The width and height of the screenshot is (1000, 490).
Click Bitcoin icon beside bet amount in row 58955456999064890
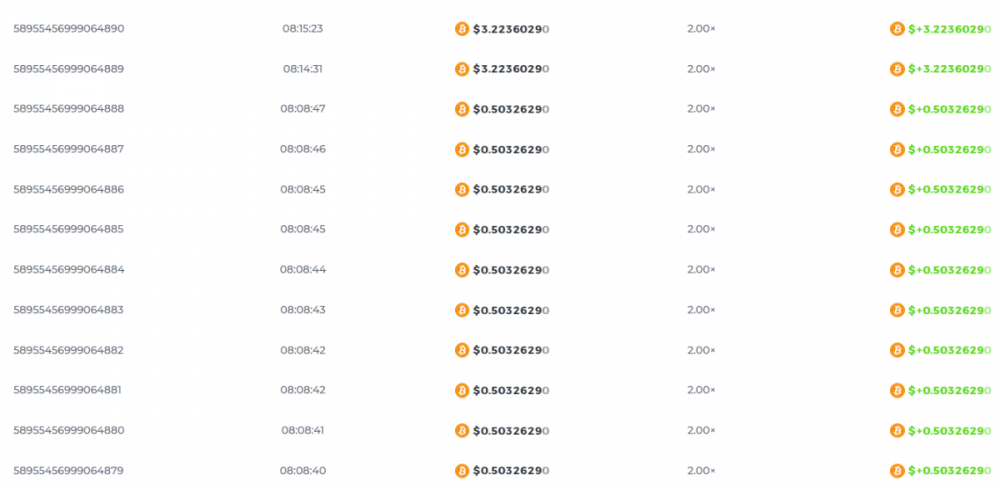(462, 29)
